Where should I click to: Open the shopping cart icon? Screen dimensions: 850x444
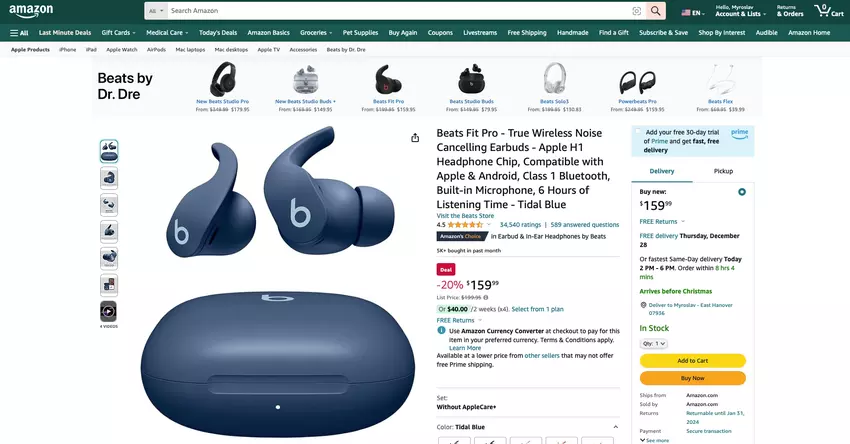tap(829, 10)
